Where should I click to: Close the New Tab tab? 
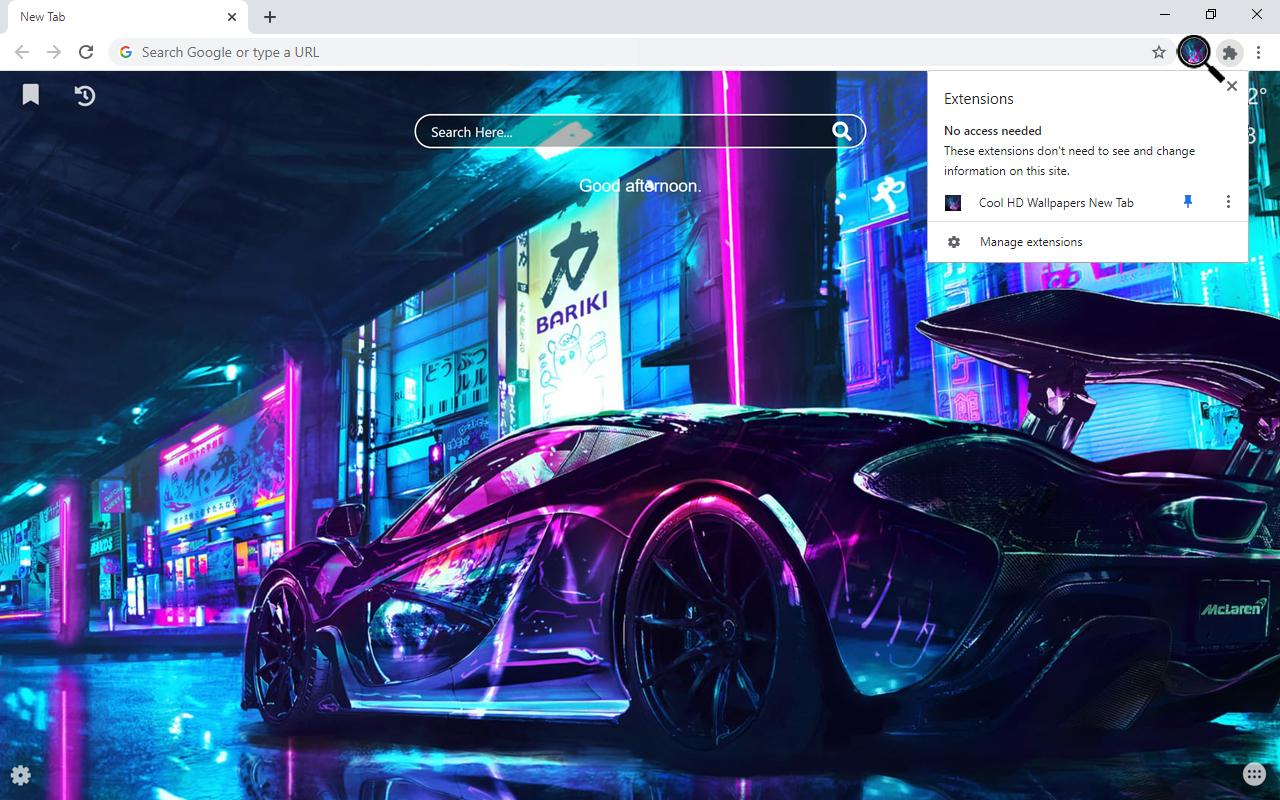click(x=232, y=17)
